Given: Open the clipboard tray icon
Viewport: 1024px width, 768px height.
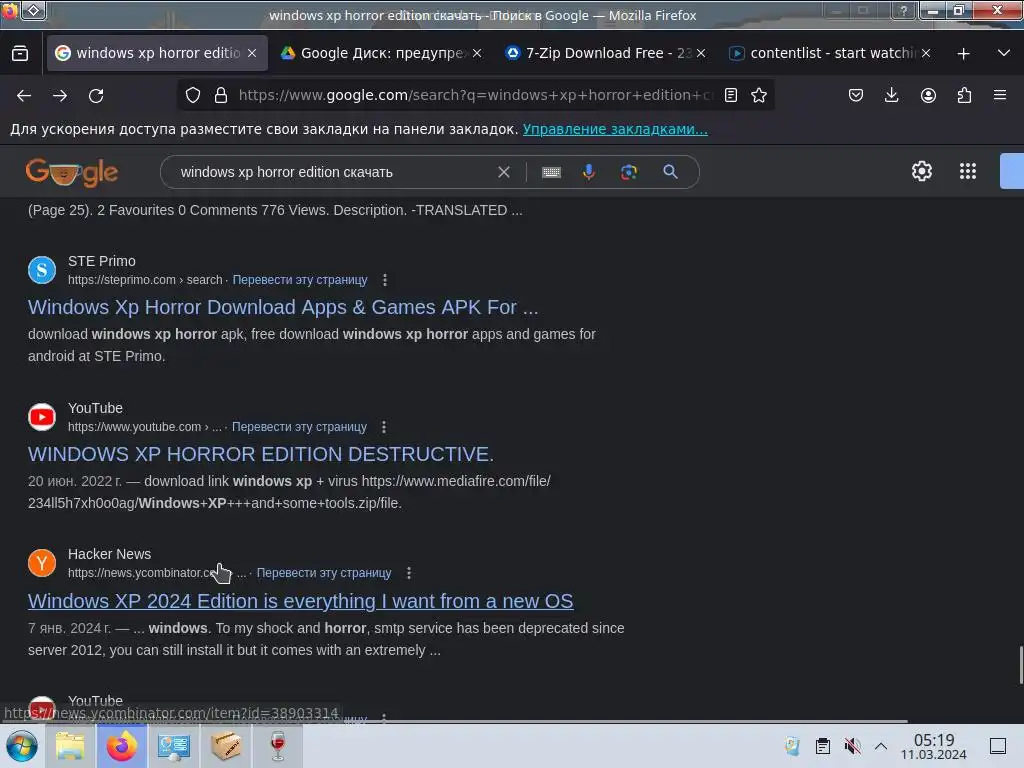Looking at the screenshot, I should point(823,746).
